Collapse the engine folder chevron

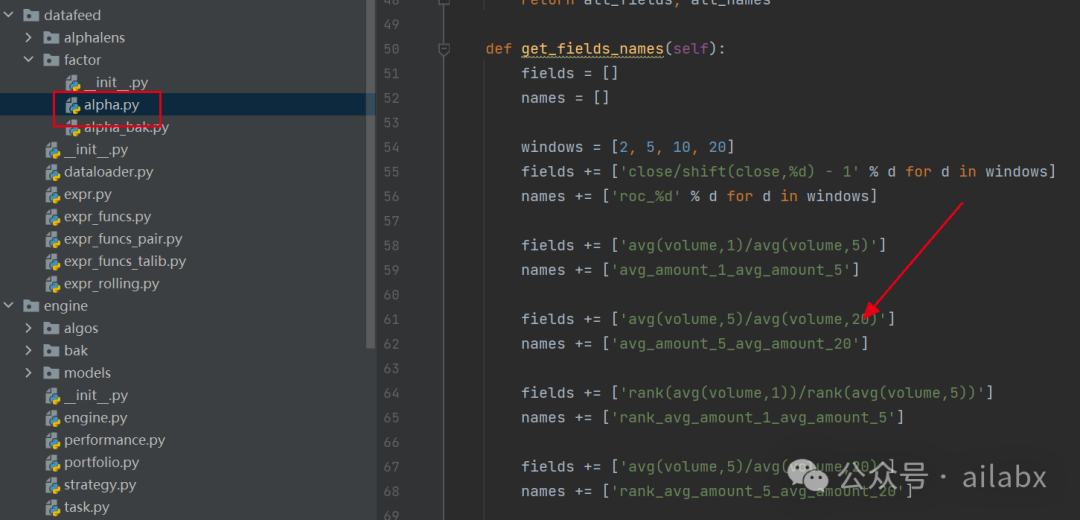8,306
